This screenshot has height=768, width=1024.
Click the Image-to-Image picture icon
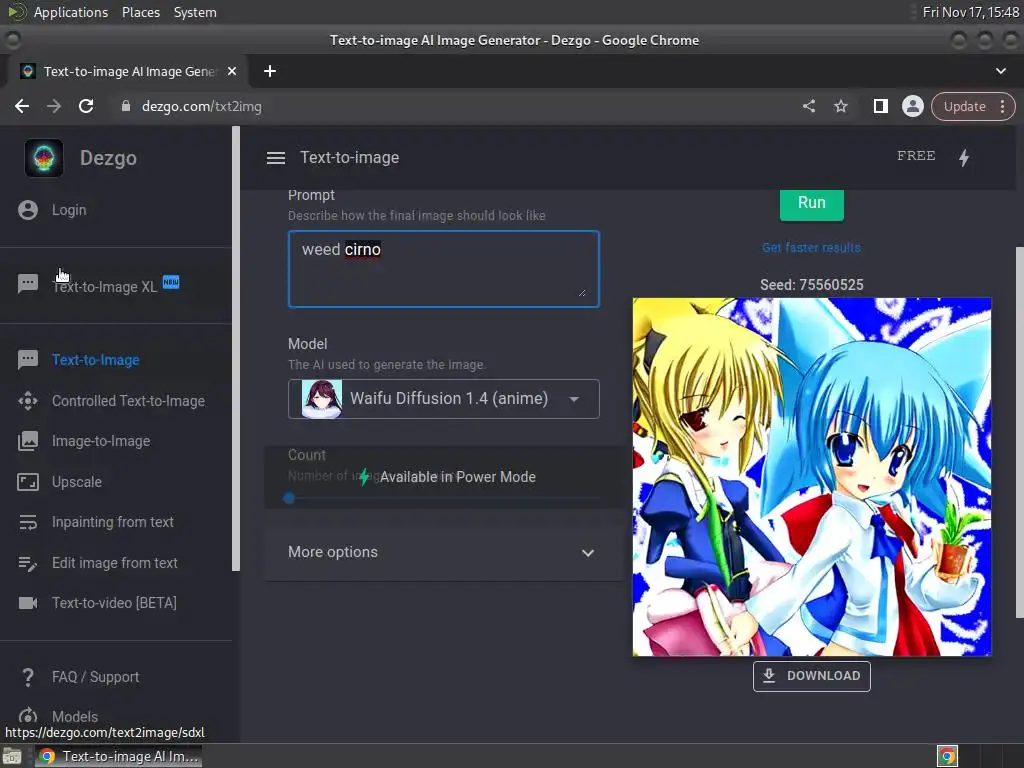pos(27,441)
